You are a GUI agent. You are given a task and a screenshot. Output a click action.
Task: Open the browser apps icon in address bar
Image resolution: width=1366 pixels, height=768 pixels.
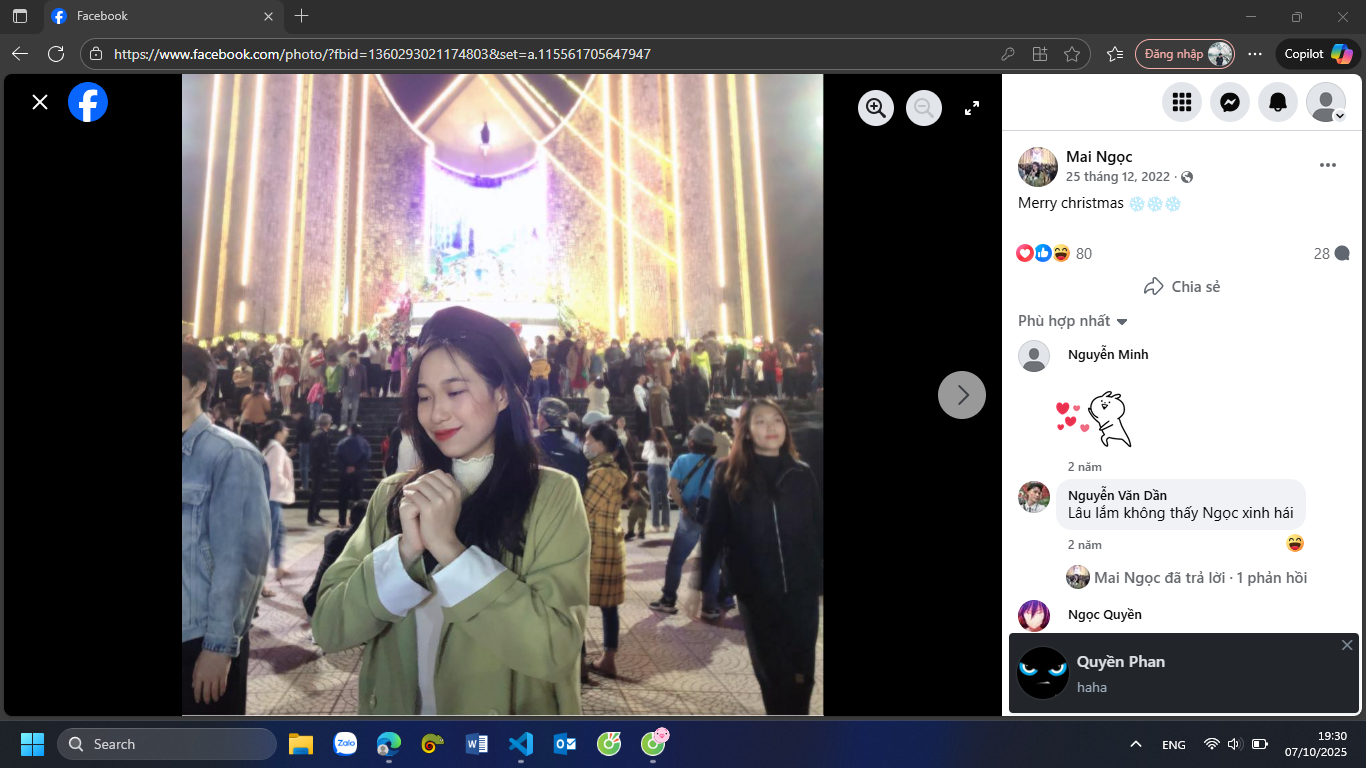click(1040, 54)
